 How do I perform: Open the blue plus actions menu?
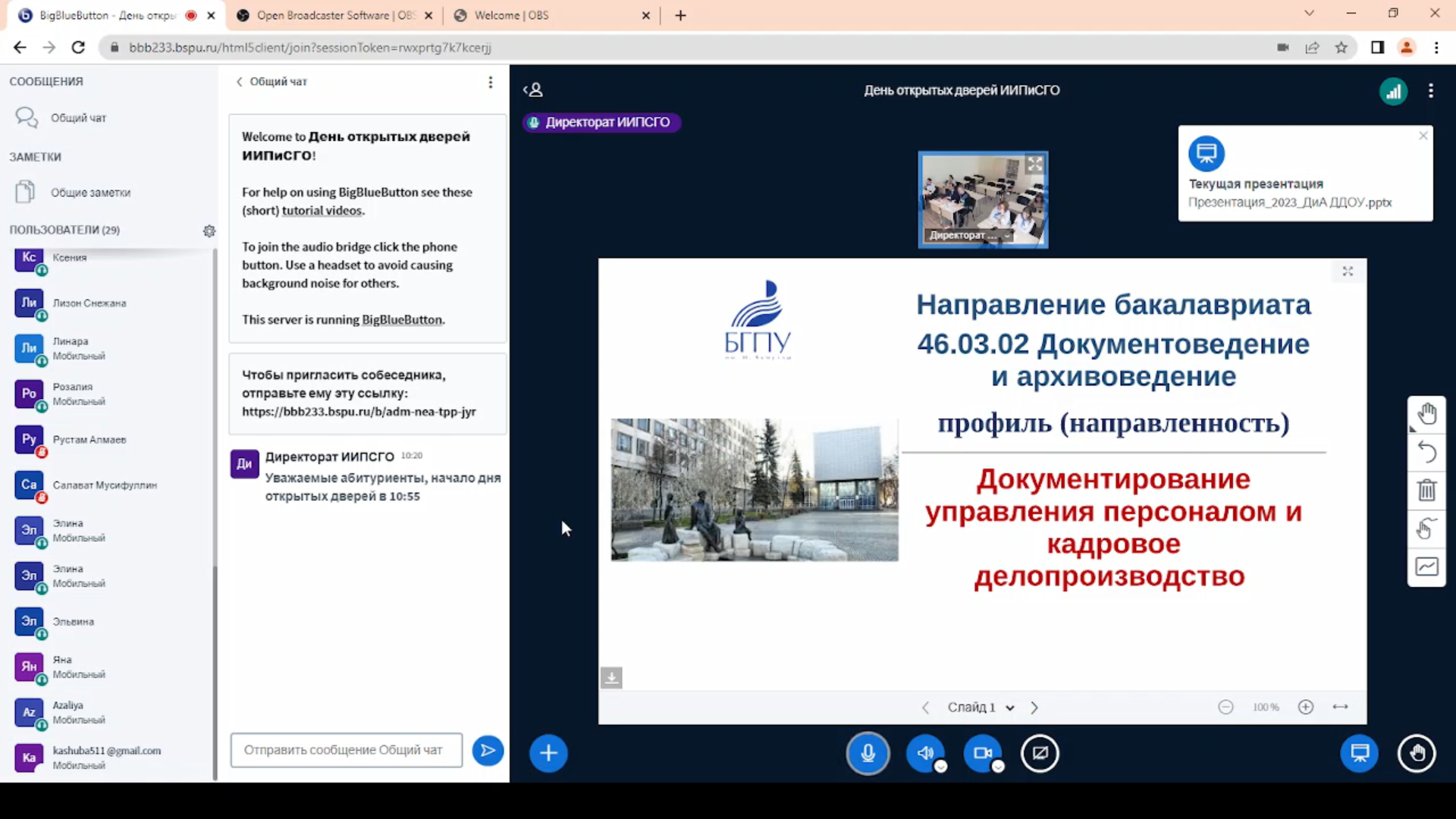[x=548, y=753]
